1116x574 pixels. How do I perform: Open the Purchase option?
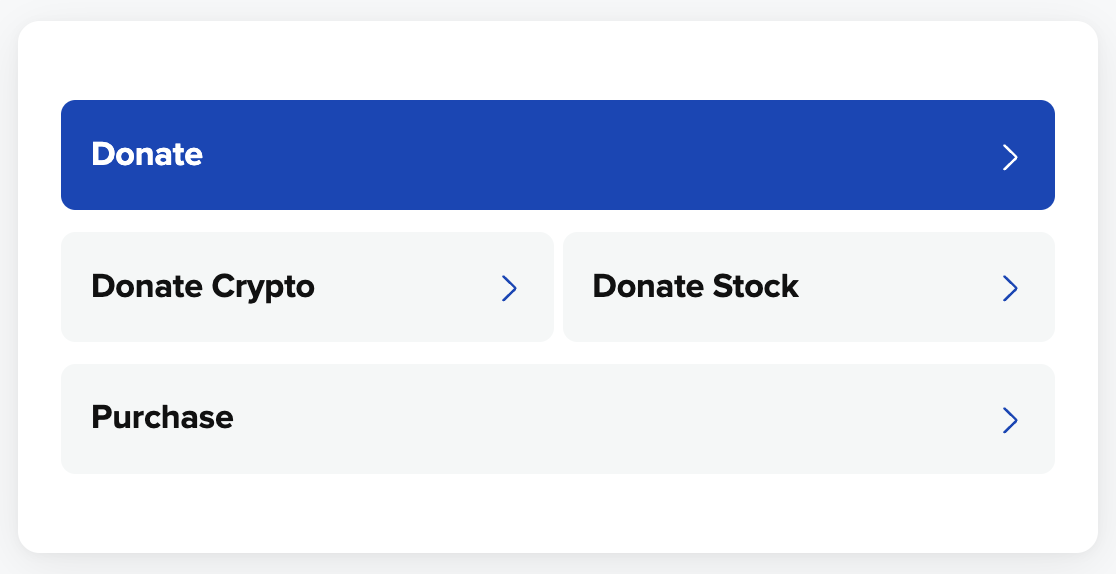[x=557, y=419]
